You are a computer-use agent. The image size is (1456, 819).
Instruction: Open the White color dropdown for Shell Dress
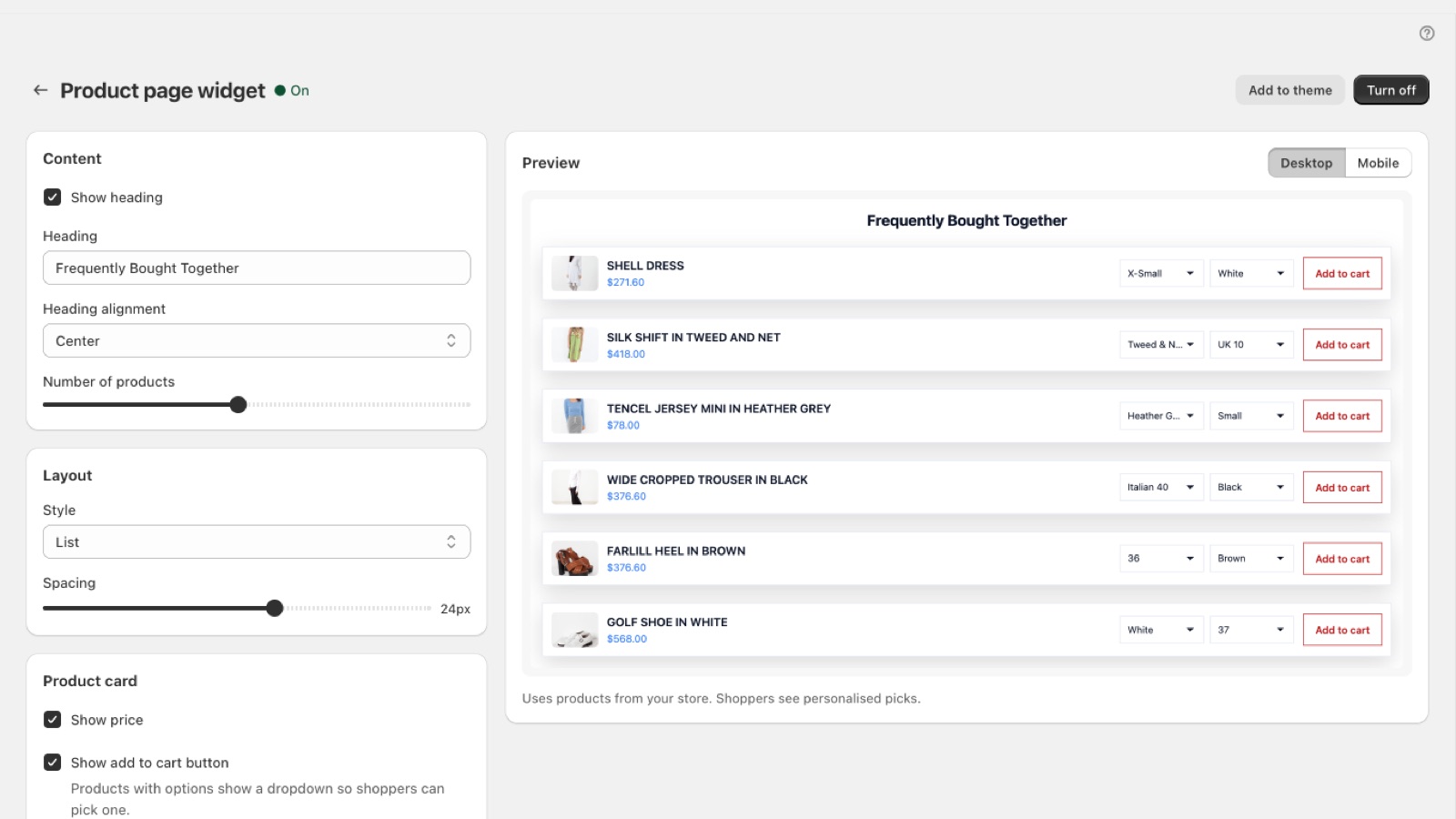click(x=1251, y=273)
